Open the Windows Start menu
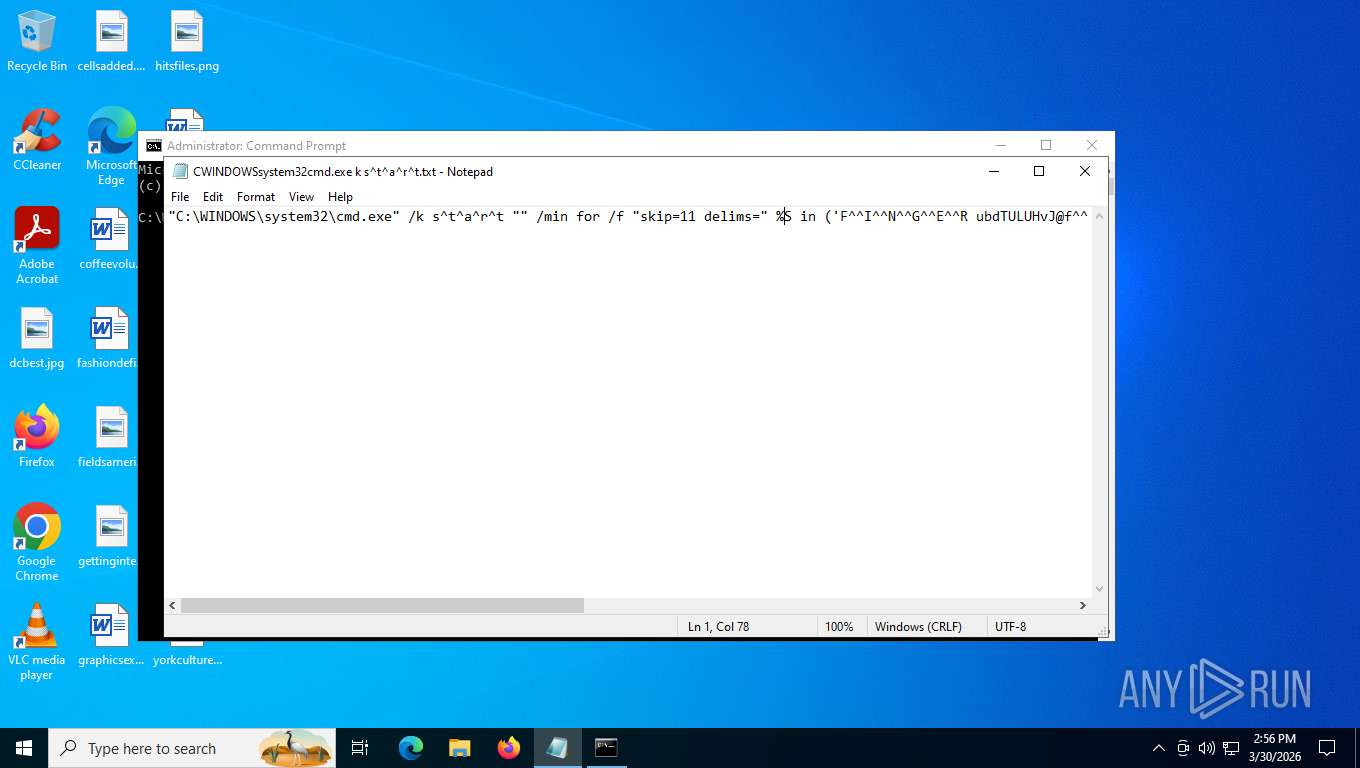 [x=24, y=748]
